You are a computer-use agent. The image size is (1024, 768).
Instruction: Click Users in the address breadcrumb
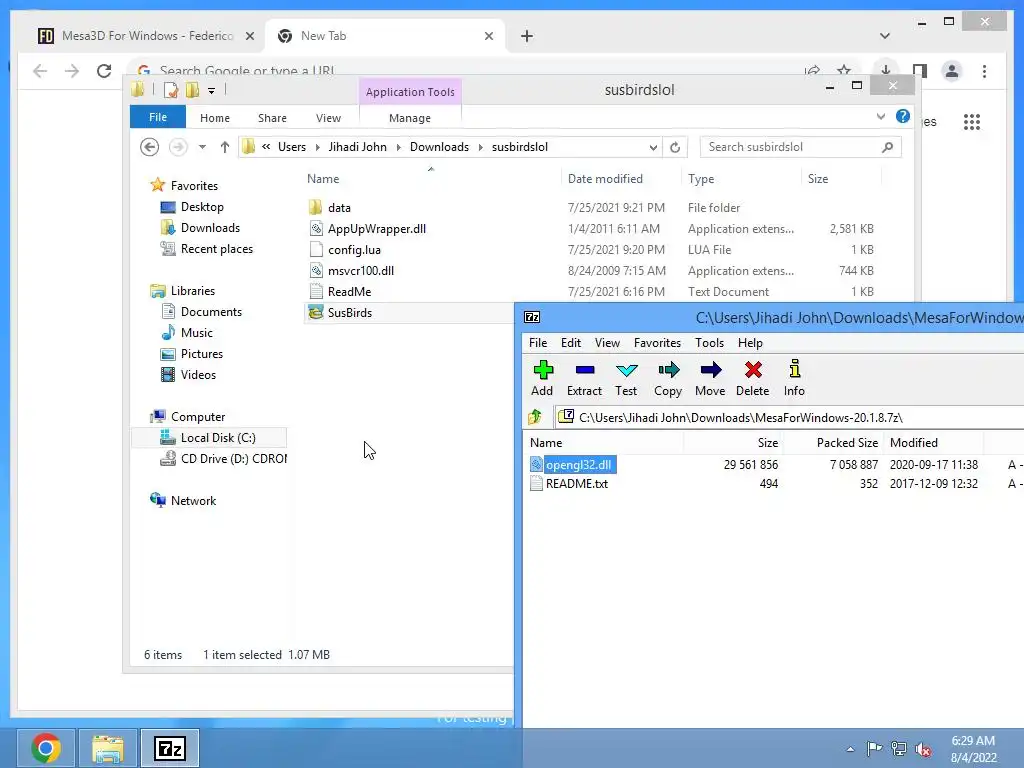(x=291, y=147)
